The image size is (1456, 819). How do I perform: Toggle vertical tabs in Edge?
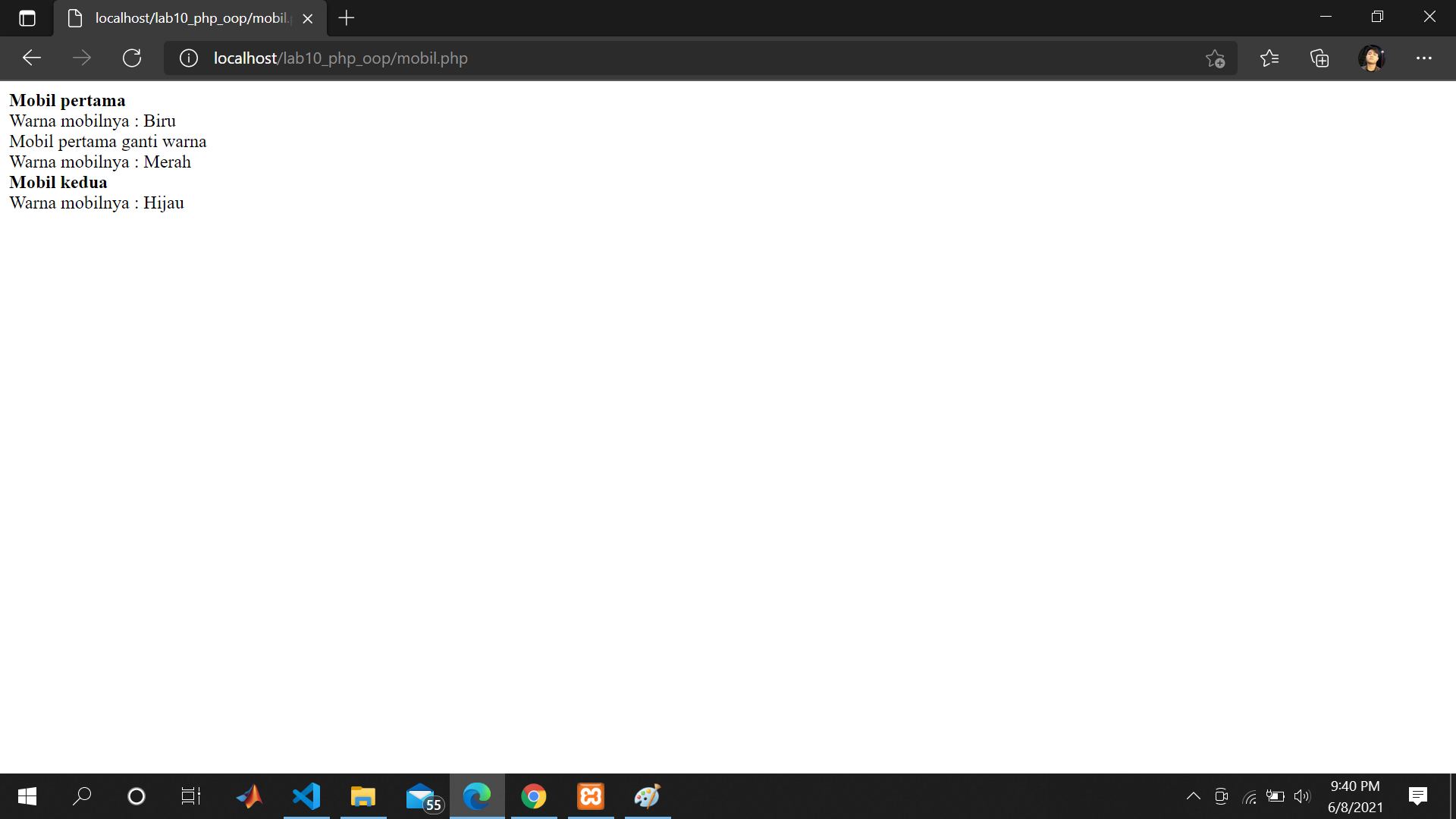[x=27, y=18]
